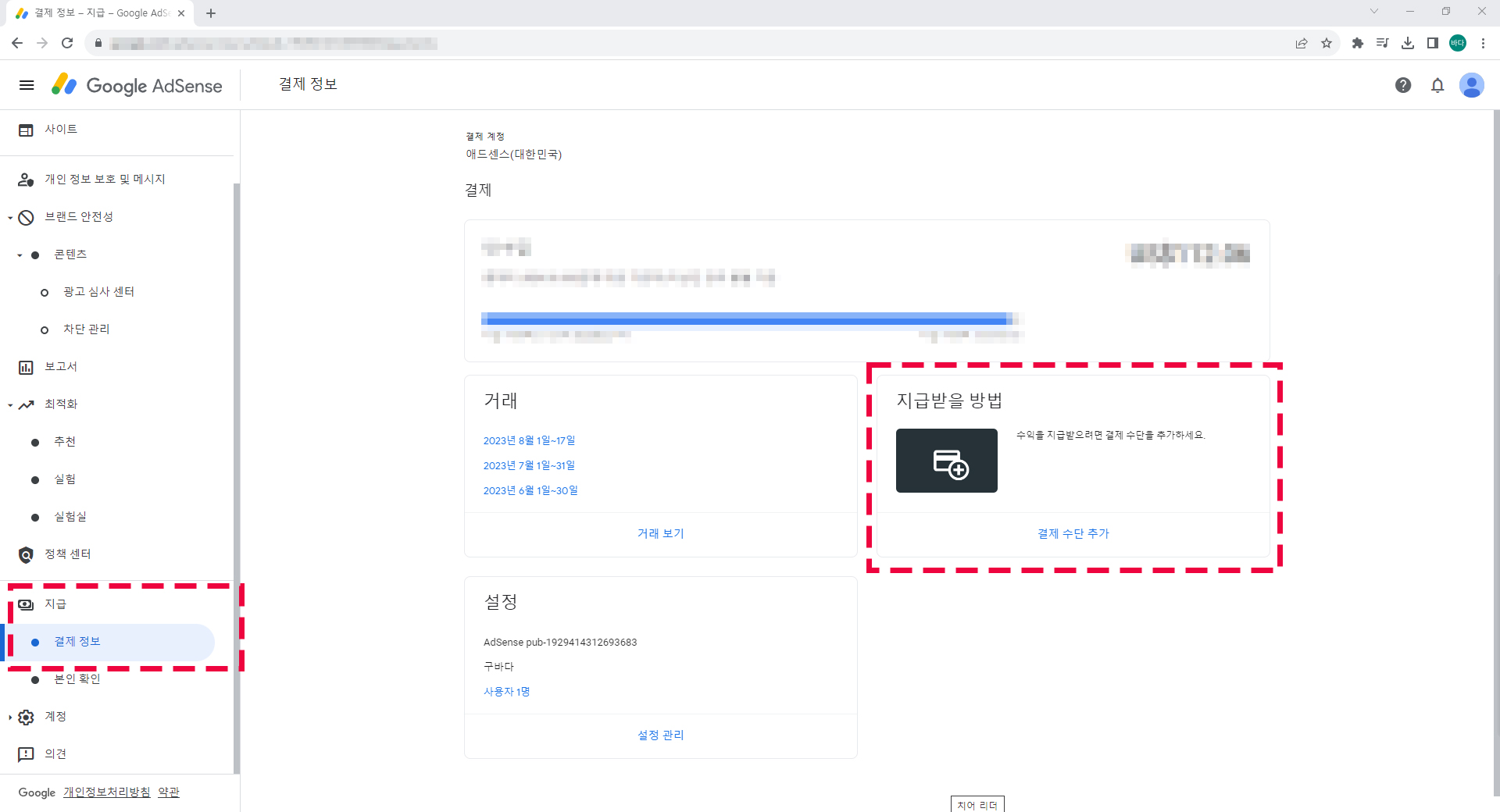The image size is (1500, 812).
Task: Open 본인 확인 in sidebar
Action: coord(77,679)
